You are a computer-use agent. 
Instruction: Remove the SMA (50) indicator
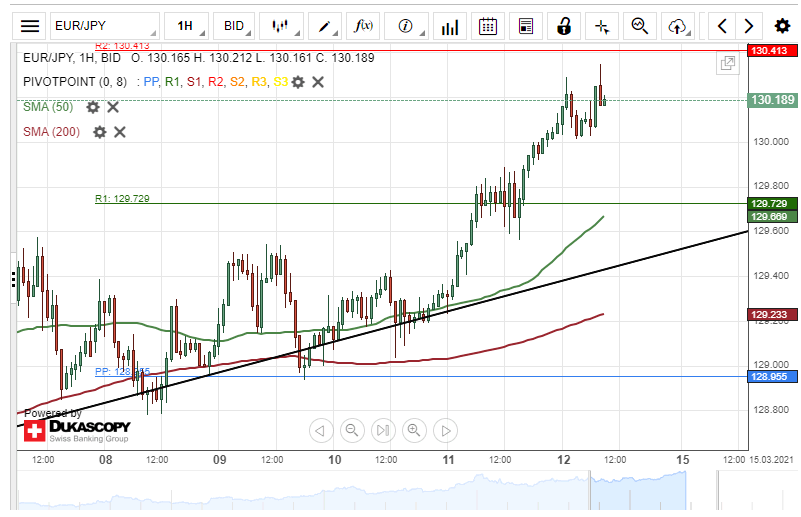(113, 107)
